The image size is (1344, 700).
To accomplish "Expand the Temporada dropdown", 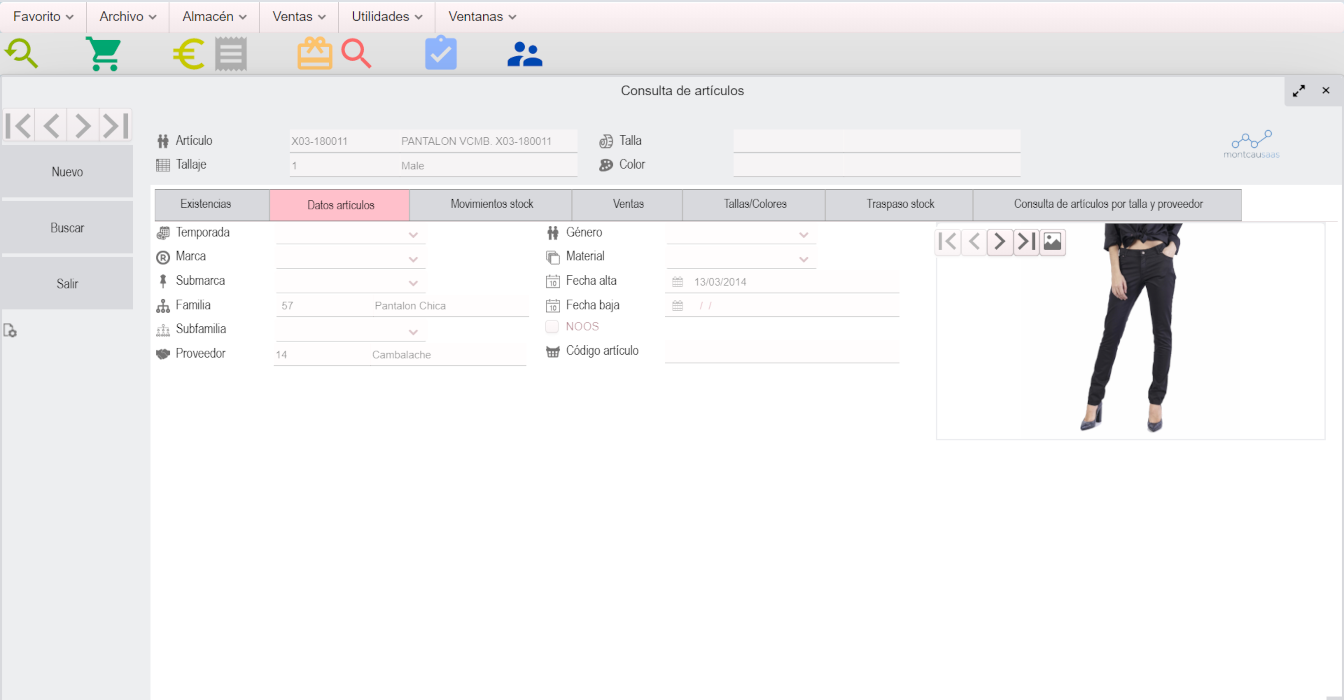I will 413,235.
